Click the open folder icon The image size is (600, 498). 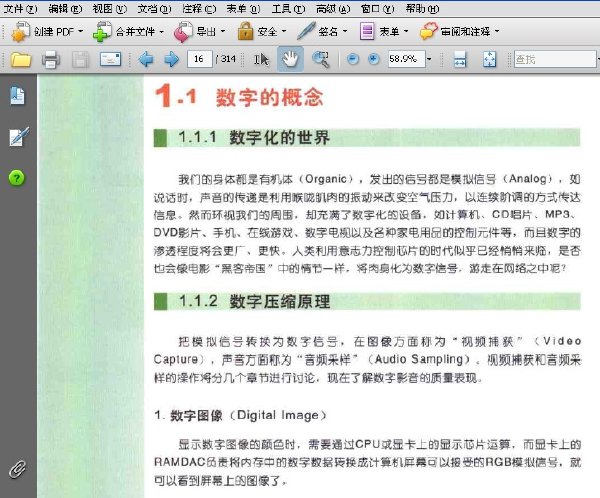click(x=21, y=60)
